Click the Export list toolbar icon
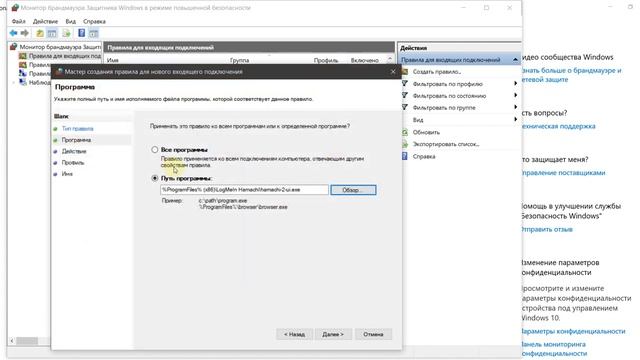The width and height of the screenshot is (640, 360). pyautogui.click(x=67, y=33)
